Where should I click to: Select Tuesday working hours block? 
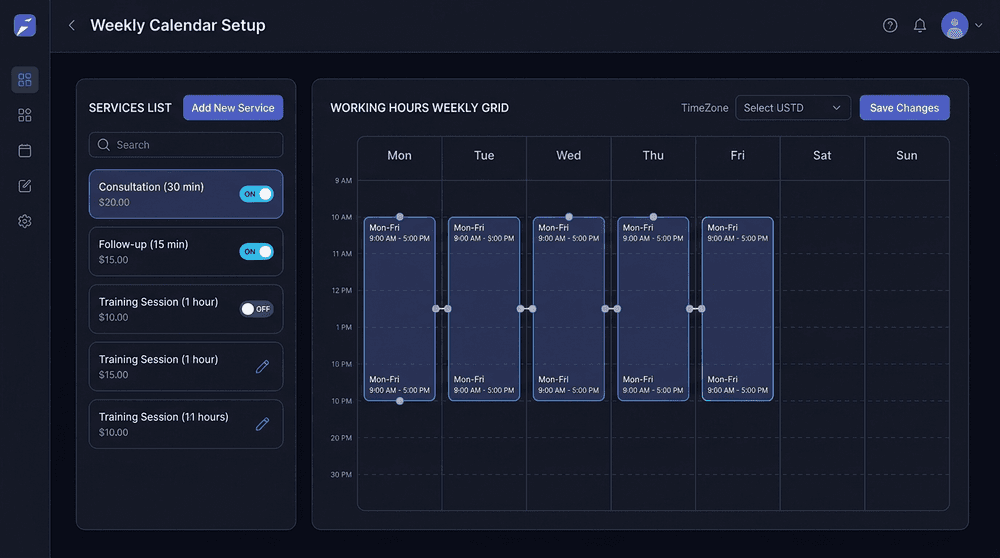click(x=484, y=309)
